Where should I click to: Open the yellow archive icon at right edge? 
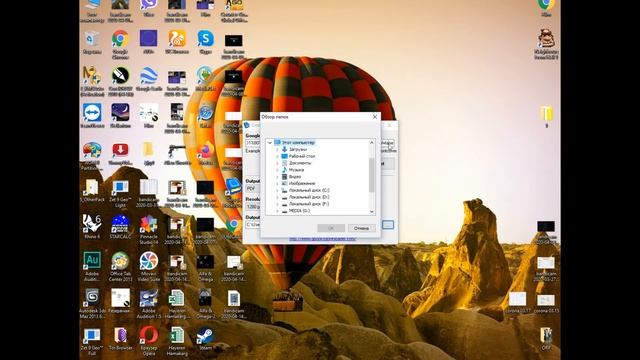[546, 116]
